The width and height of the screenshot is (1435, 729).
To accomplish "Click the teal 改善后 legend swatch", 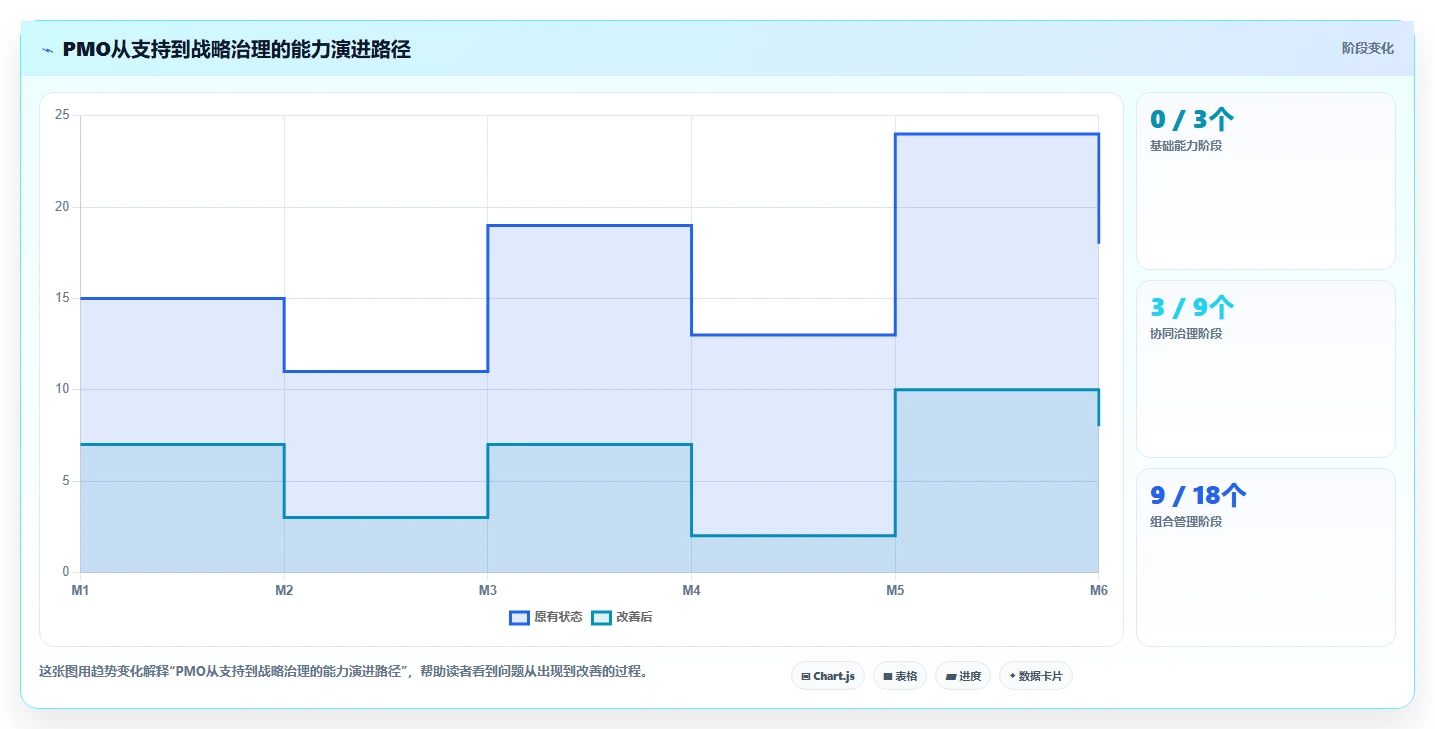I will tap(601, 617).
